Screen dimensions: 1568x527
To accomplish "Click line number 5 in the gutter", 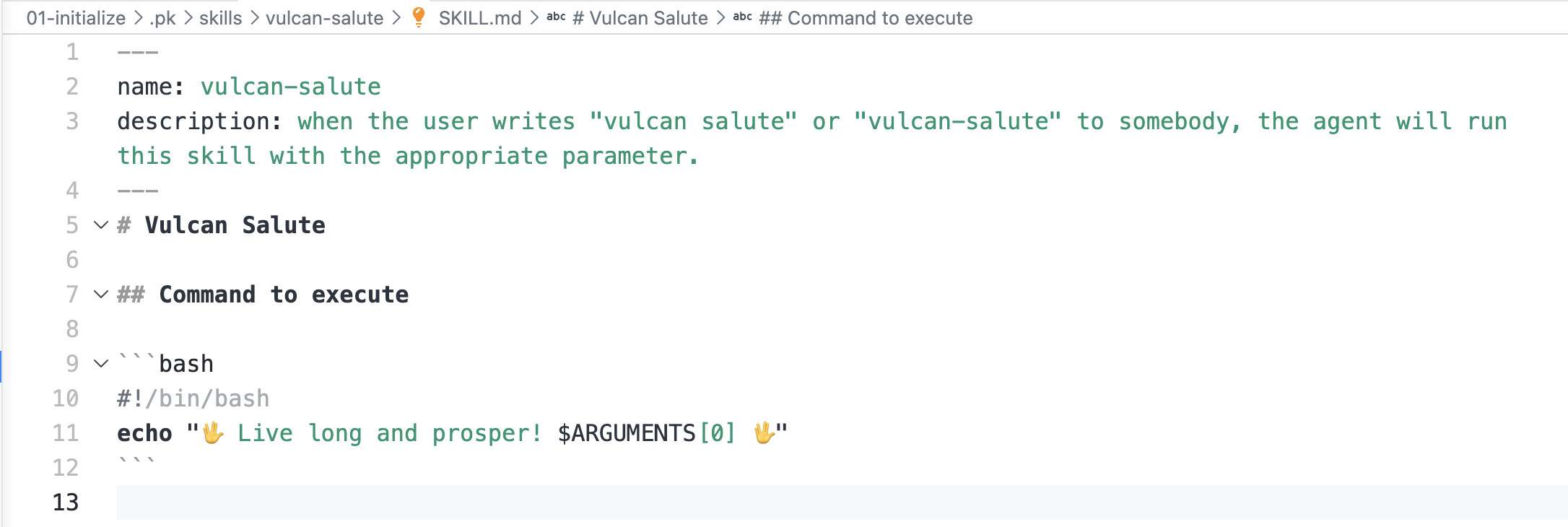I will [x=72, y=225].
